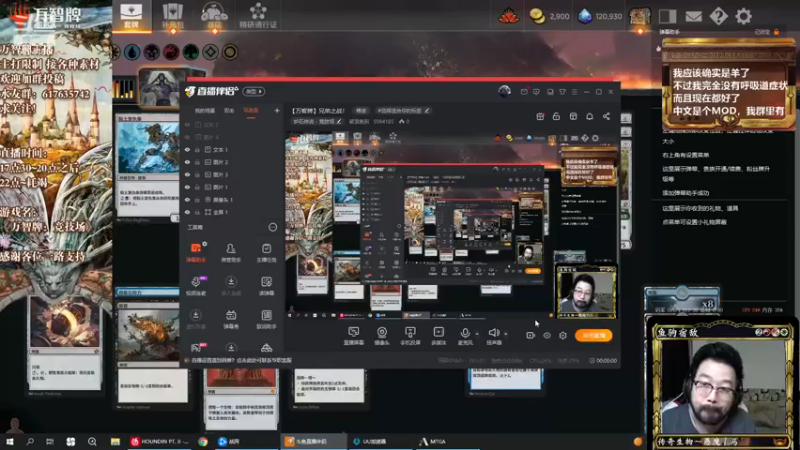The width and height of the screenshot is (800, 450).
Task: Open the 房管助手 room manager tool
Action: tap(231, 252)
